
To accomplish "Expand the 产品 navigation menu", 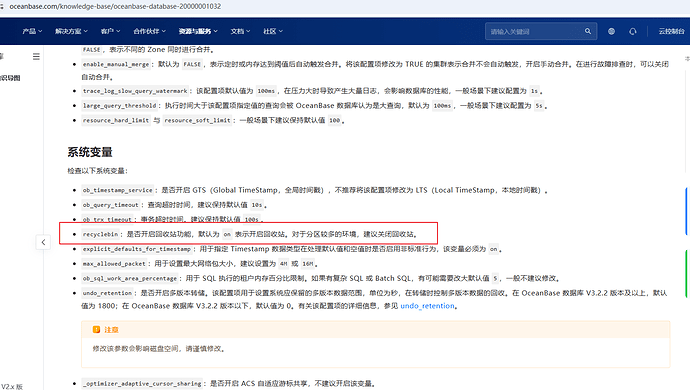I will pyautogui.click(x=32, y=31).
